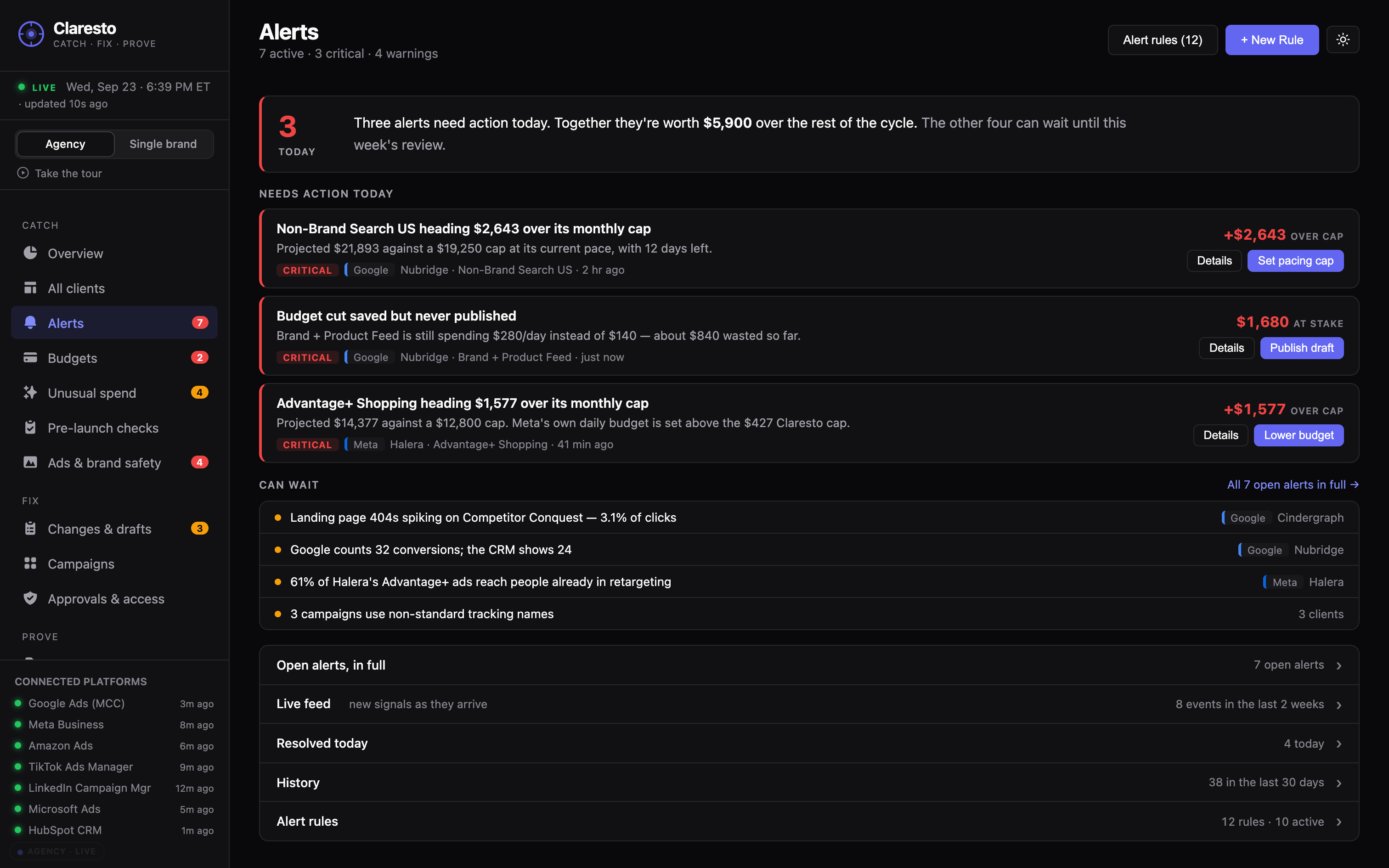Image resolution: width=1389 pixels, height=868 pixels.
Task: Open Details for Budget cut saved alert
Action: tap(1226, 348)
